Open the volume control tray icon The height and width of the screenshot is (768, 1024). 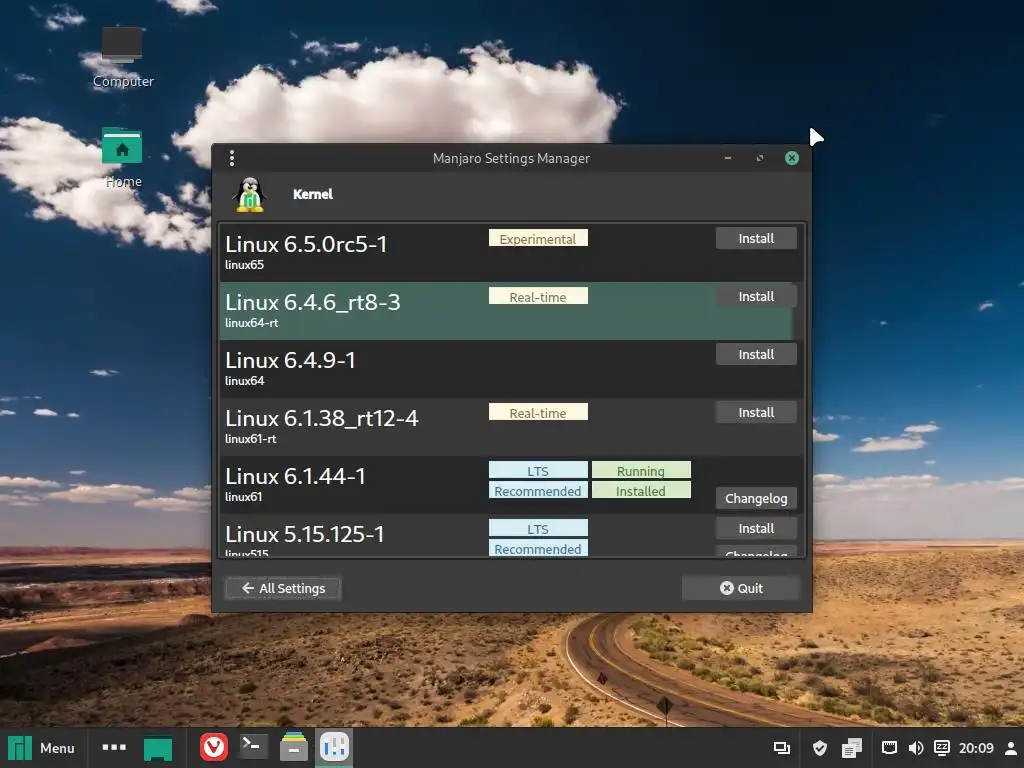[916, 748]
